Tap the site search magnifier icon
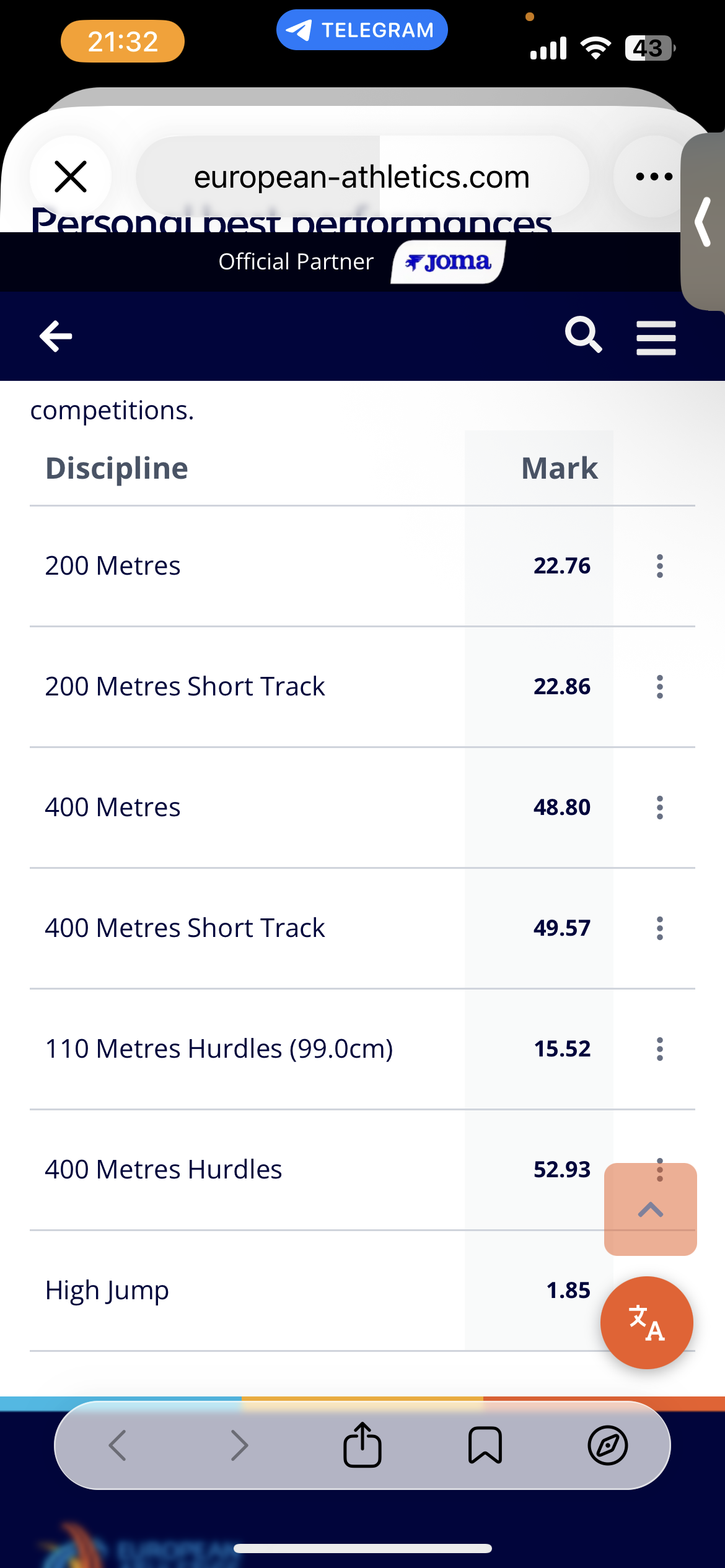The height and width of the screenshot is (1568, 725). (x=583, y=335)
